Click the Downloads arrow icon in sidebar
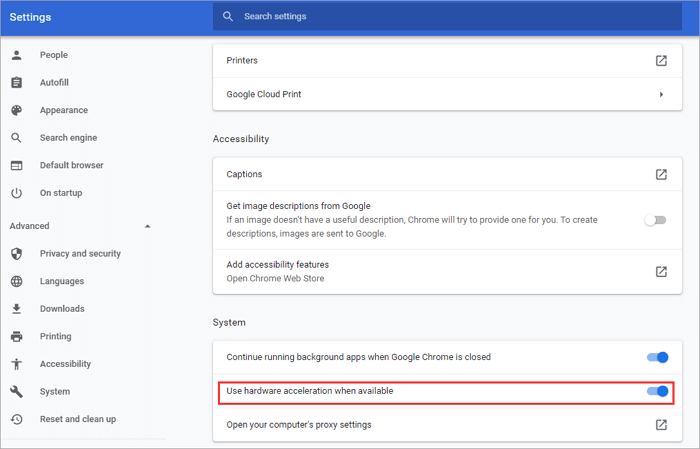Image resolution: width=700 pixels, height=449 pixels. 17,309
